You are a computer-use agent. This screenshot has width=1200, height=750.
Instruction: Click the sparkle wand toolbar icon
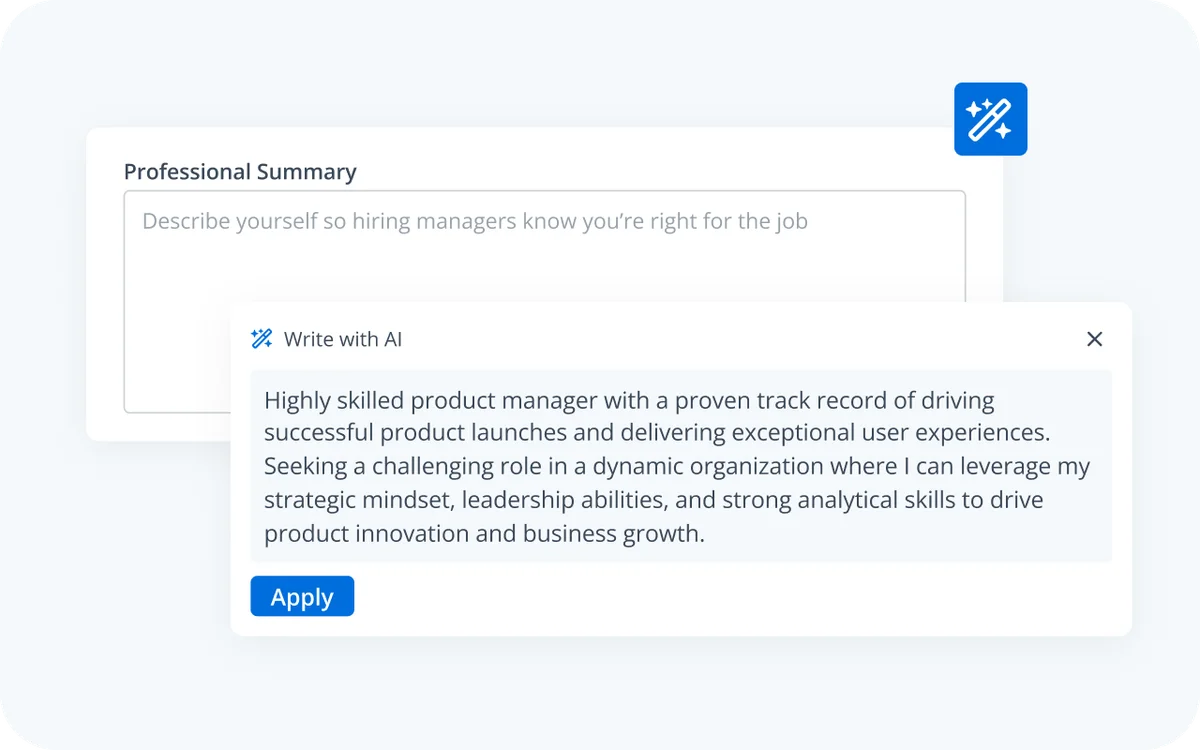[990, 118]
